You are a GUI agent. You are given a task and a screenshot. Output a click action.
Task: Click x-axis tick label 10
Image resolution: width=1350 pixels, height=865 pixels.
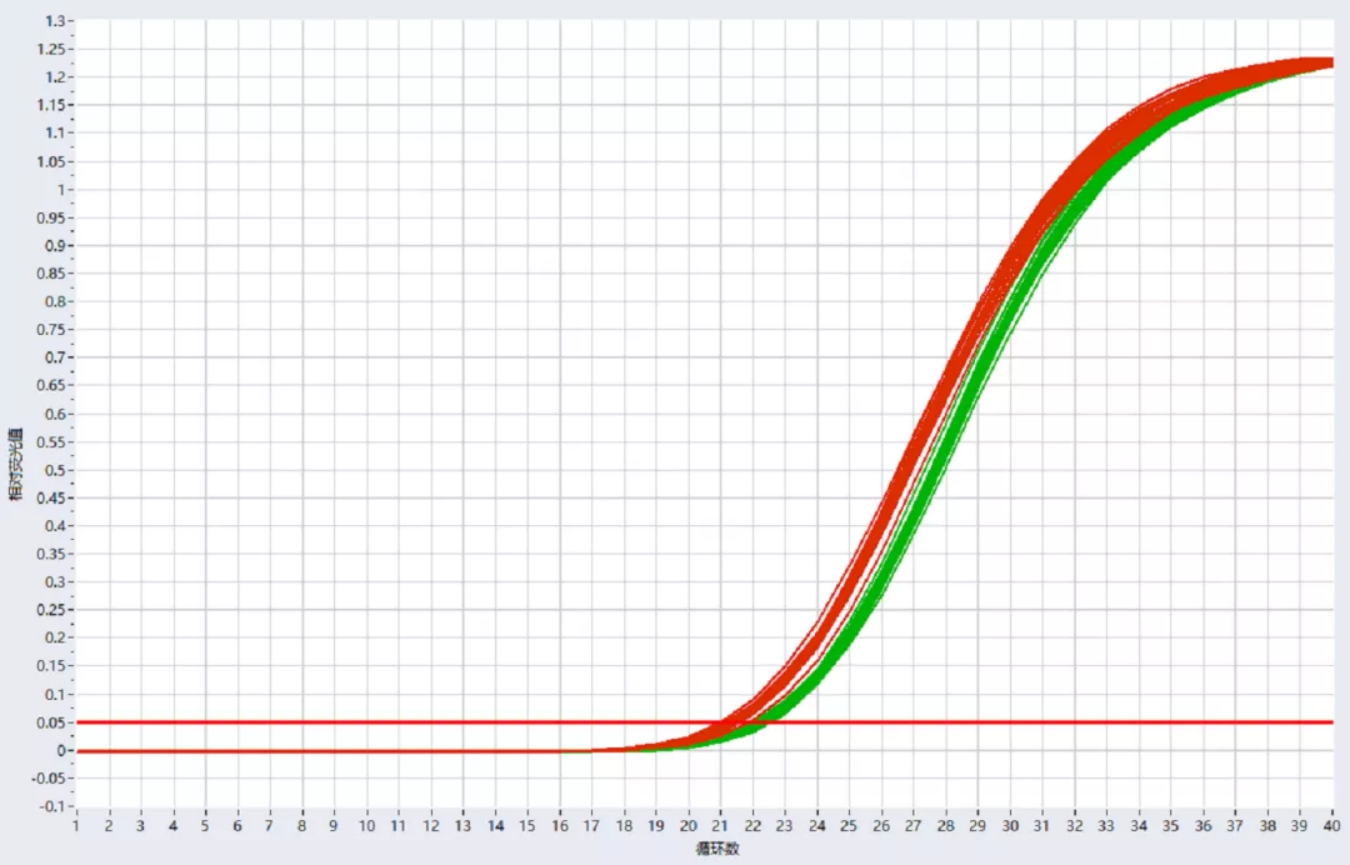pyautogui.click(x=367, y=827)
